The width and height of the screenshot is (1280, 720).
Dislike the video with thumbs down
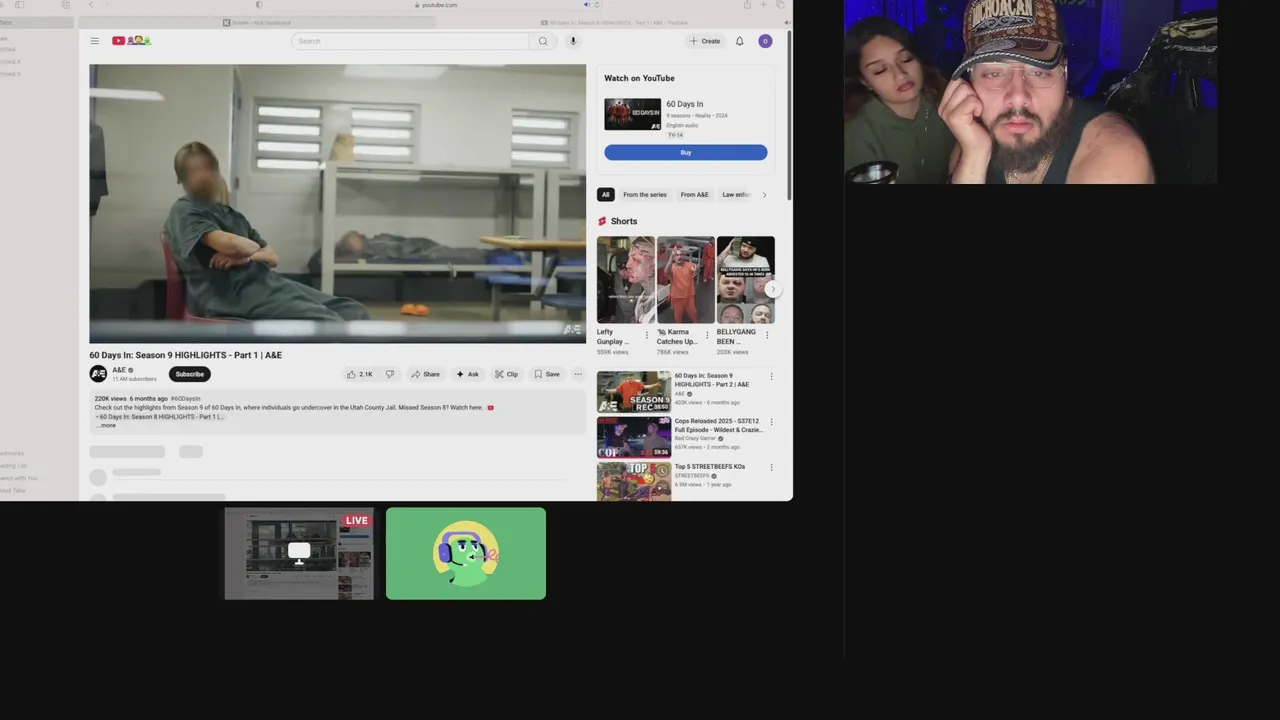(x=390, y=374)
